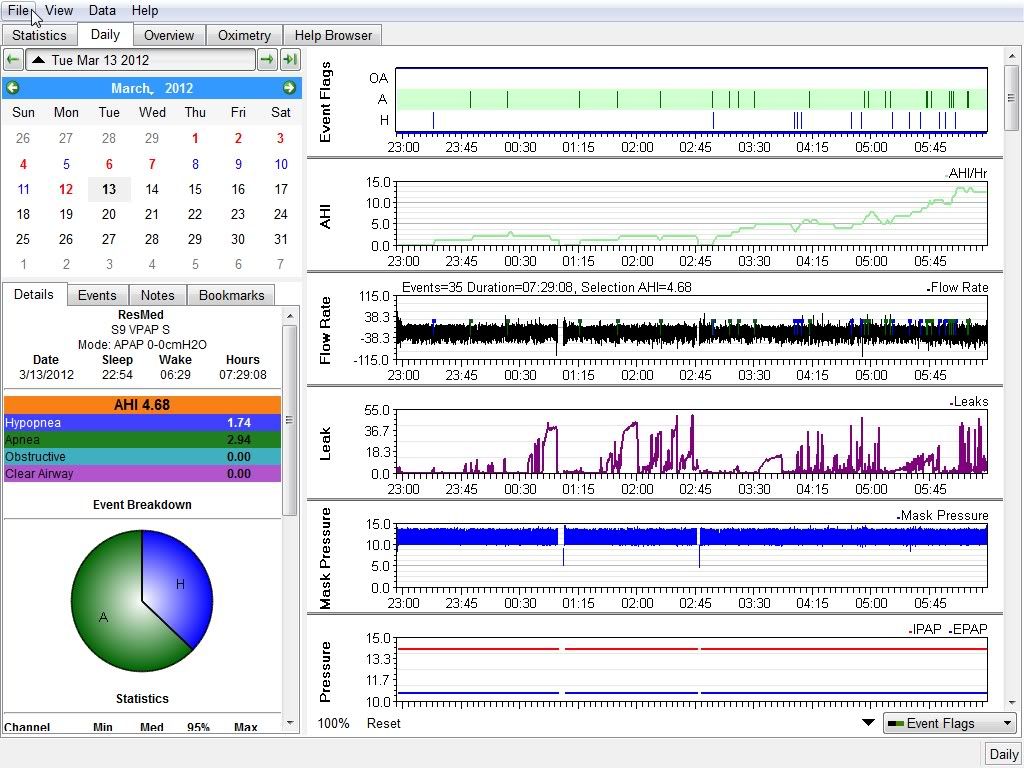The height and width of the screenshot is (768, 1024).
Task: Select March 14 in the calendar
Action: pos(152,189)
